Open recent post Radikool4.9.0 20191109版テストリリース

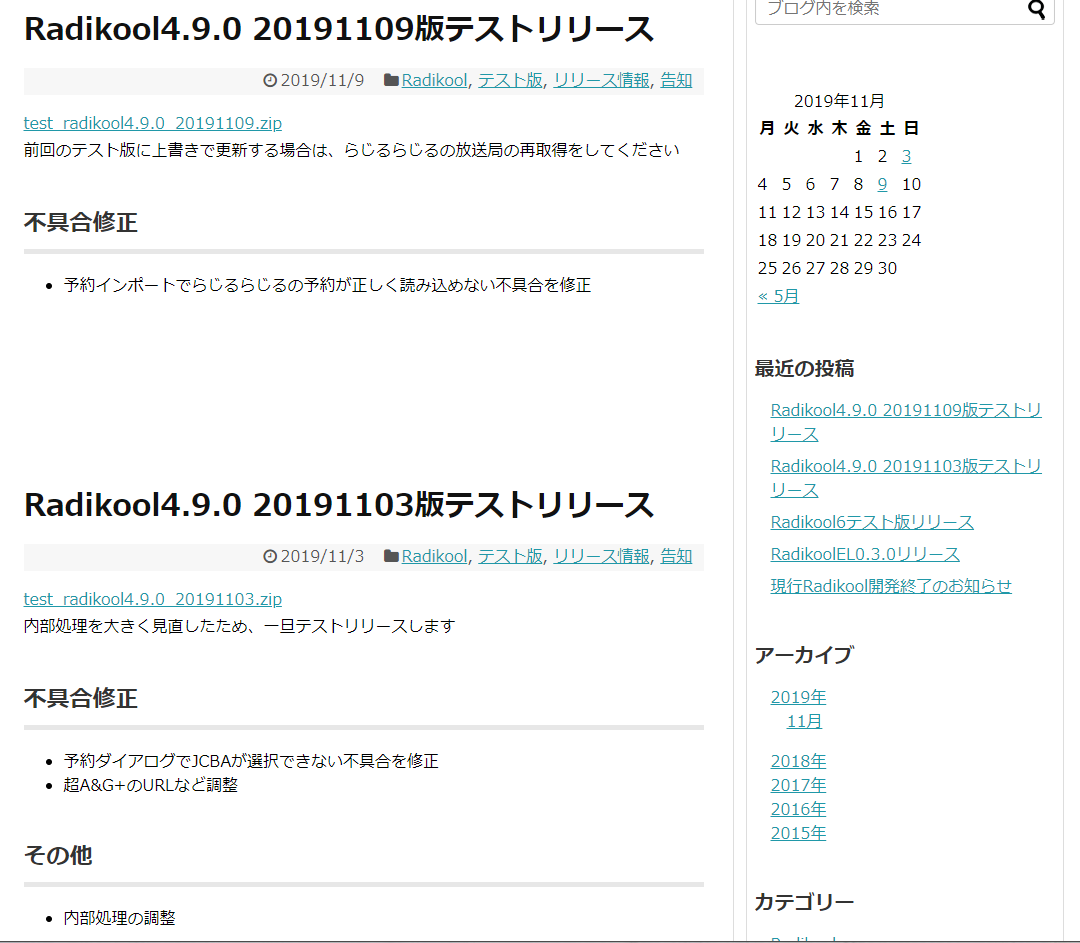point(906,422)
